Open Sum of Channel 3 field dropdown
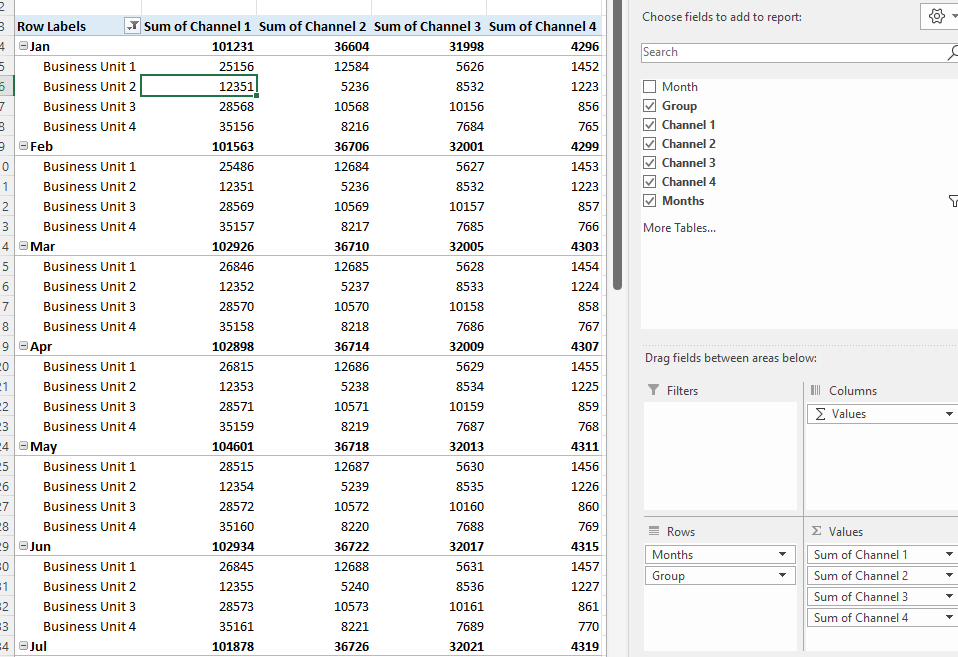 949,596
